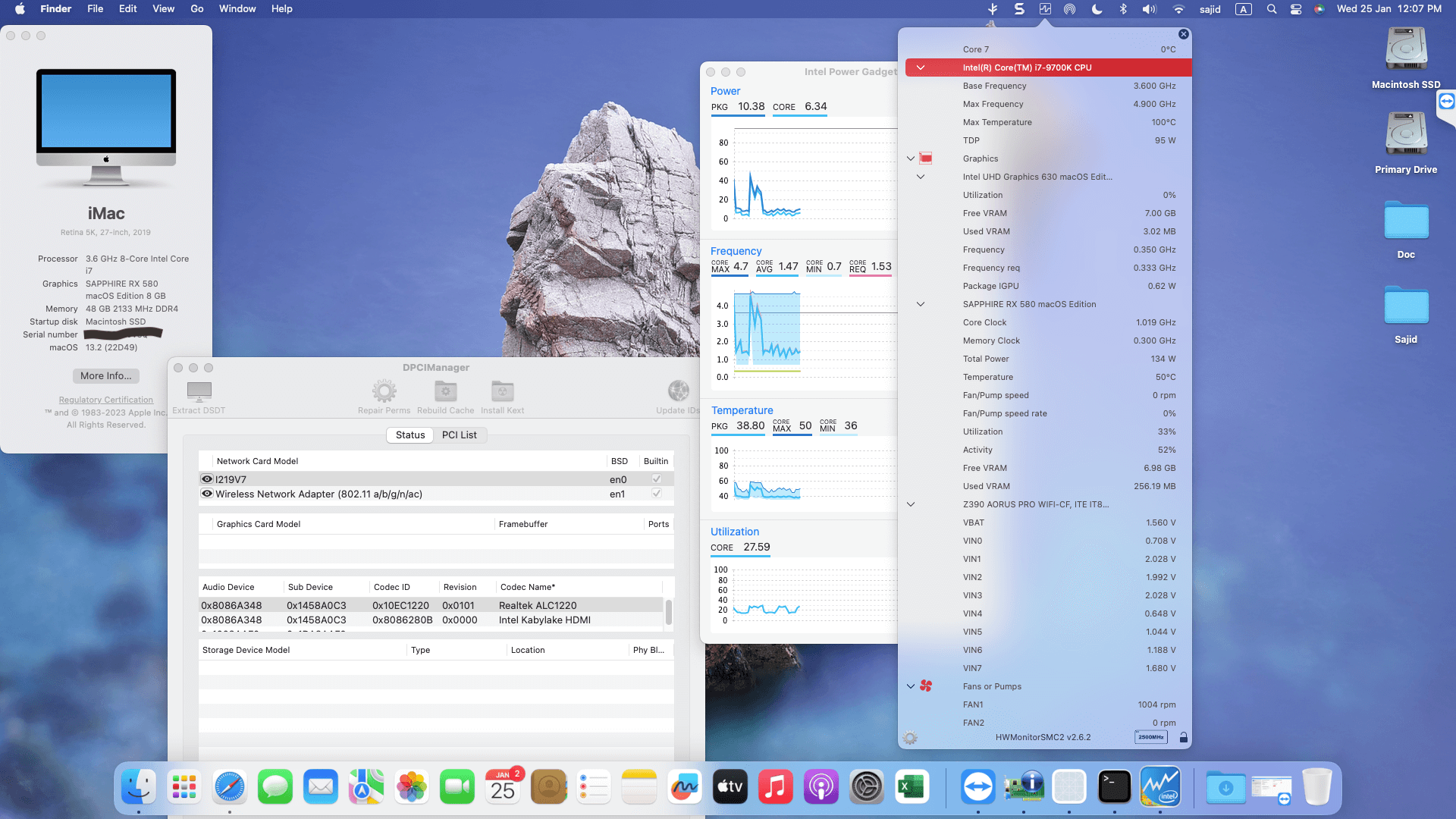This screenshot has width=1456, height=819.
Task: Open volume control in menu bar
Action: coord(1149,9)
